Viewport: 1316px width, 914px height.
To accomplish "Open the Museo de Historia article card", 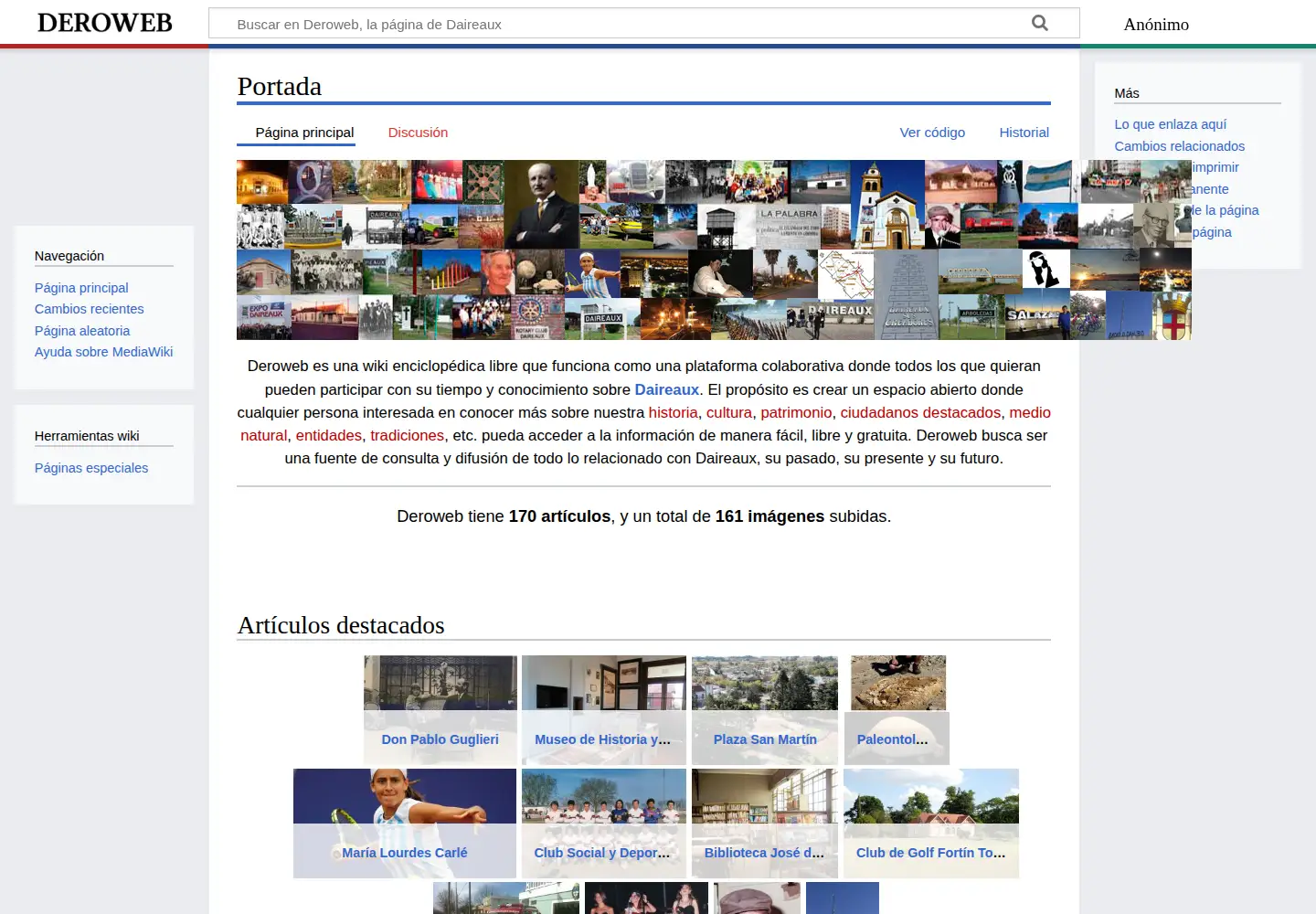I will click(x=604, y=709).
